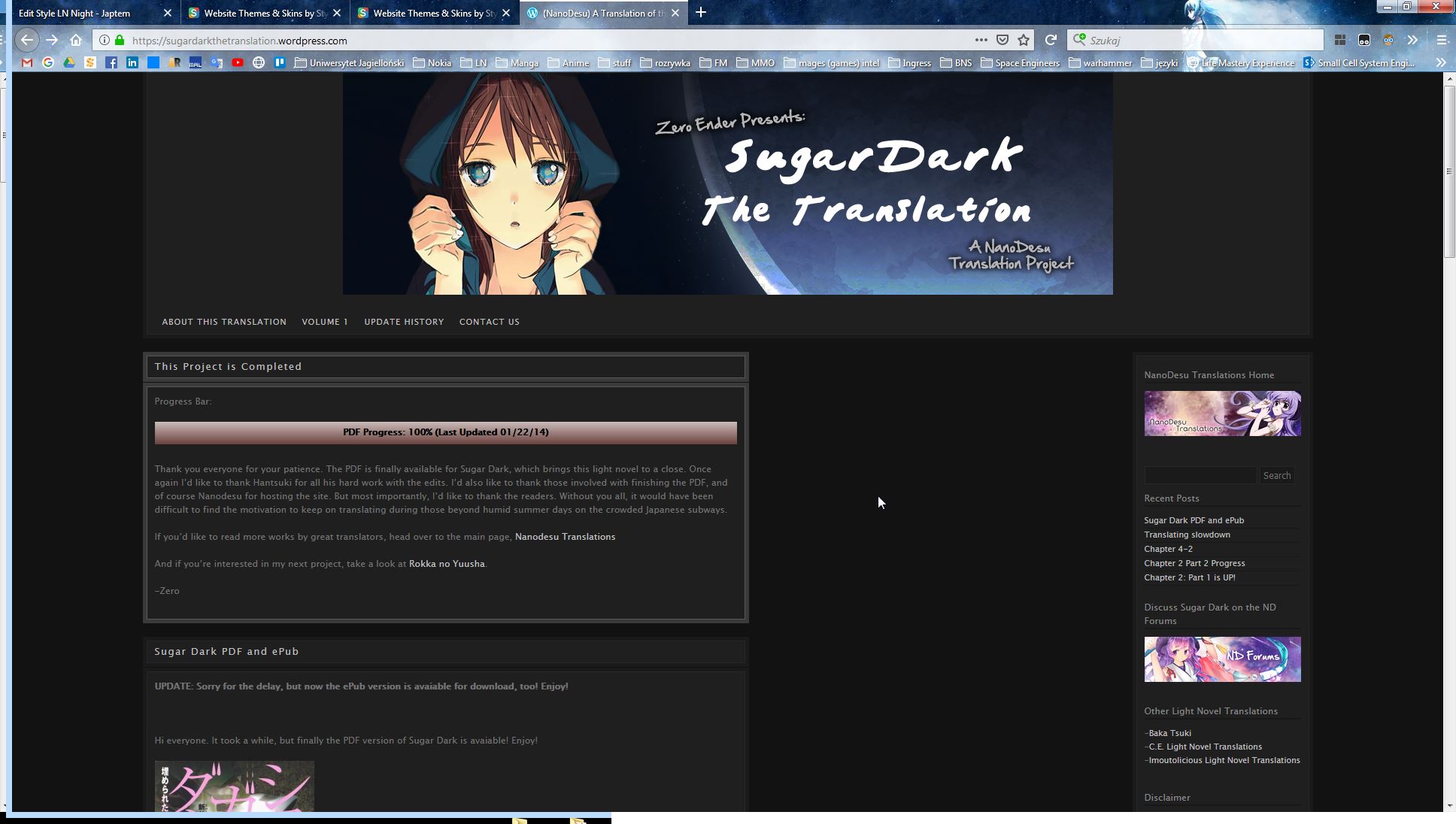Focus the sidebar search text field

pos(1200,475)
